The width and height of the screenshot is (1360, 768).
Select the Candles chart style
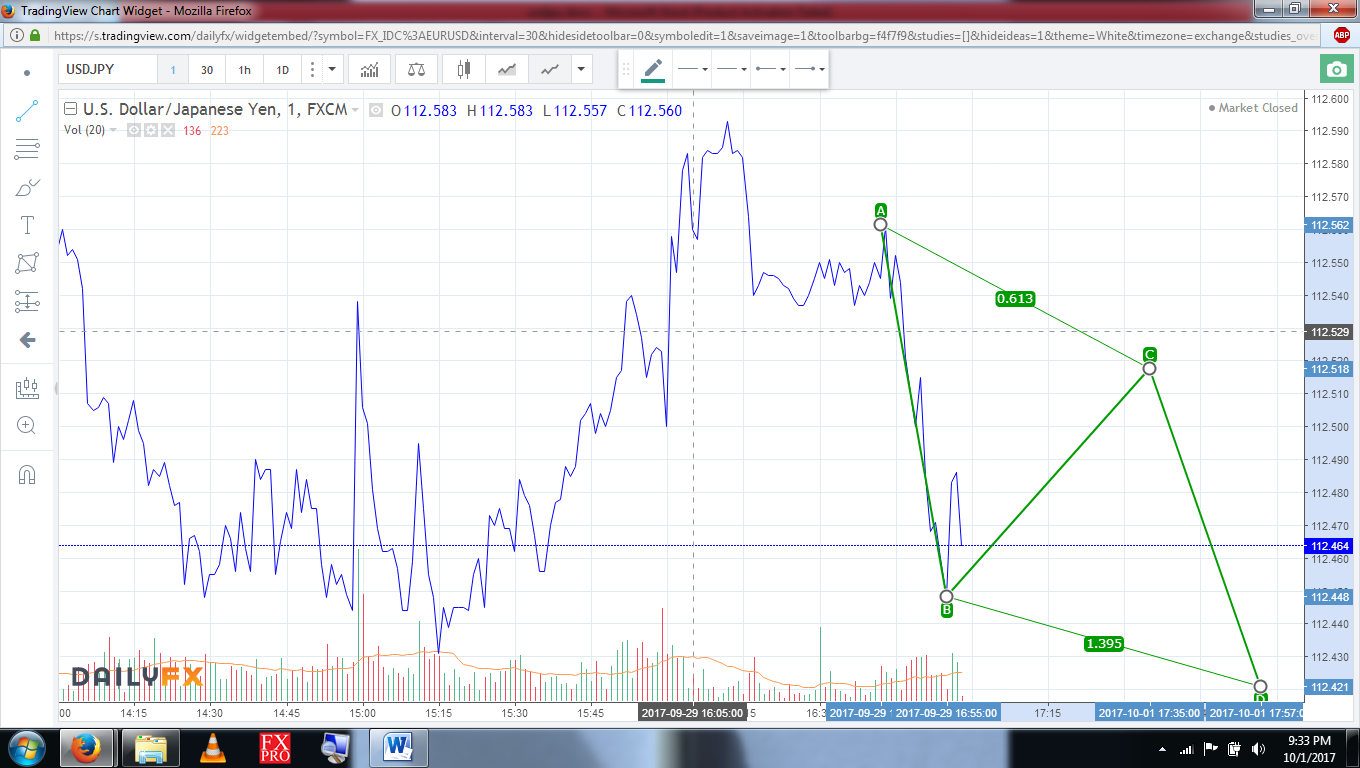463,70
